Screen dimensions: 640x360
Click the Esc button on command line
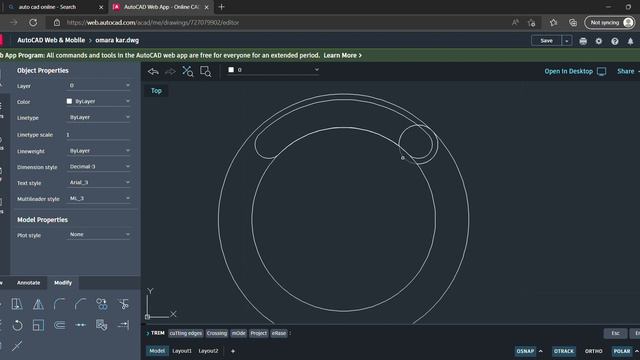pyautogui.click(x=615, y=333)
